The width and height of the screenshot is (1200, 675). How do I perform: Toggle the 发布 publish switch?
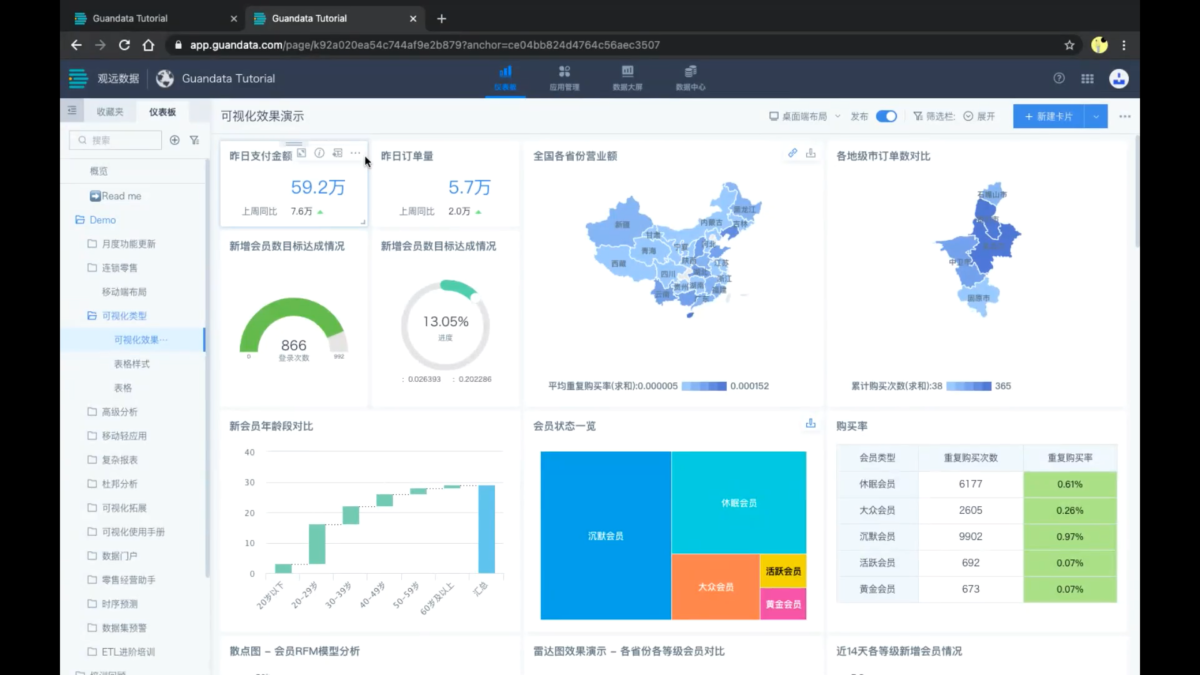pos(886,116)
